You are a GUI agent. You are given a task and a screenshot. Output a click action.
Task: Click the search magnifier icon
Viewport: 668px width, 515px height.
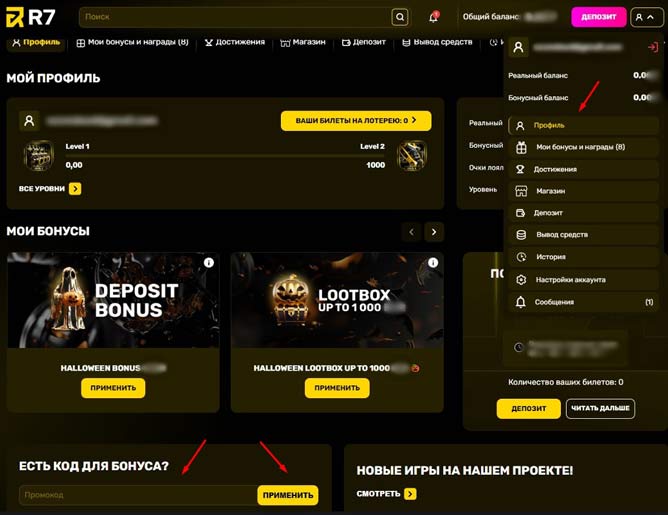(399, 17)
